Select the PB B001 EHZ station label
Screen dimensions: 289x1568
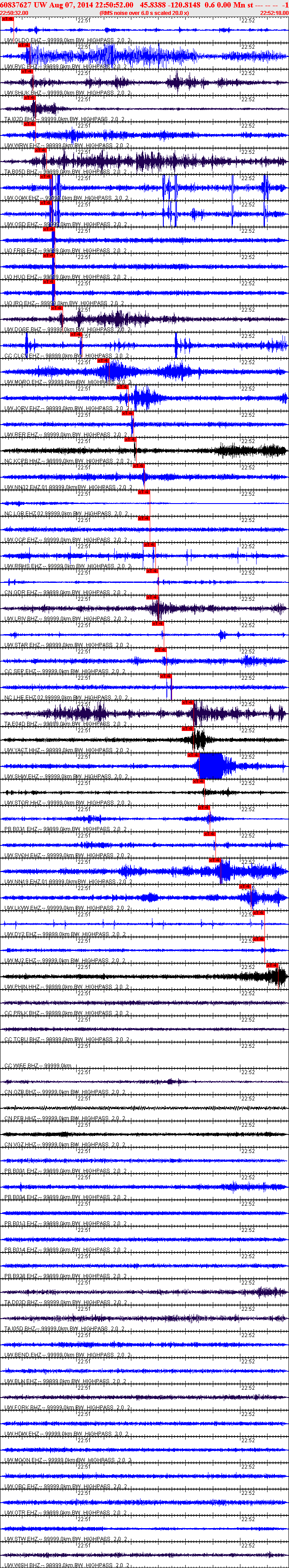click(65, 1170)
